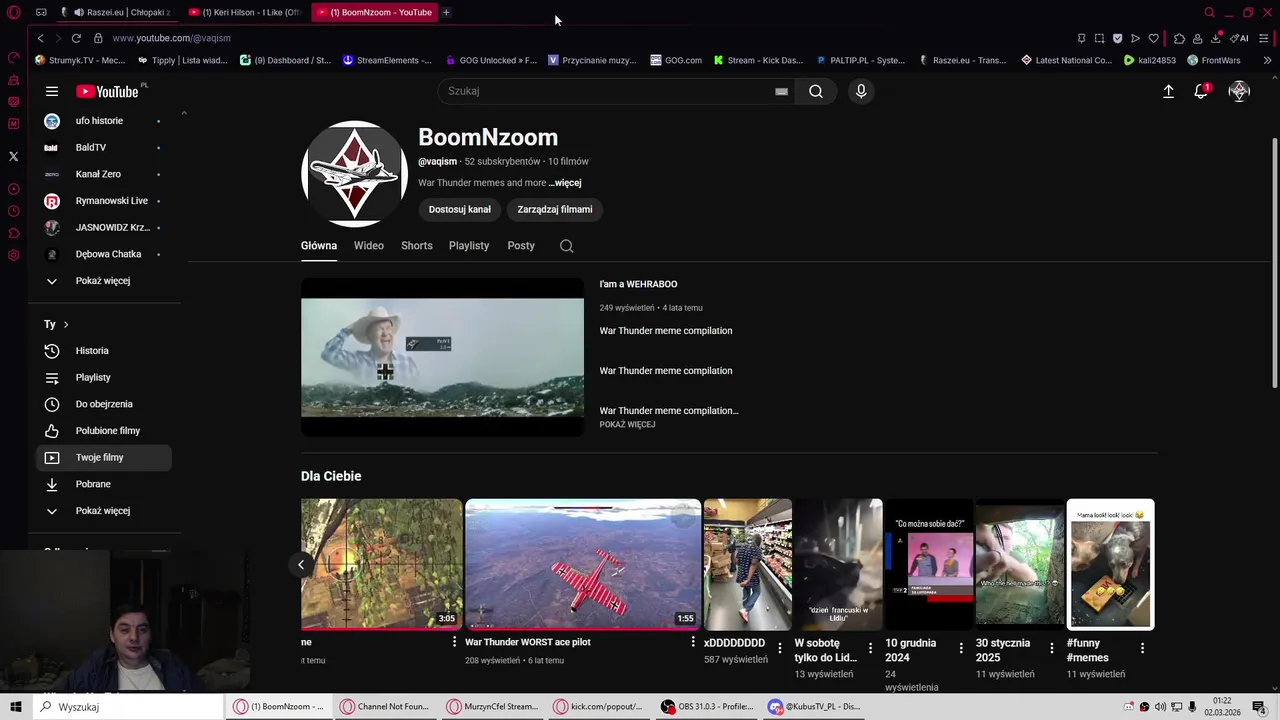Switch to the Playlisty channel tab
Screen dimensions: 1280x720
click(x=469, y=246)
